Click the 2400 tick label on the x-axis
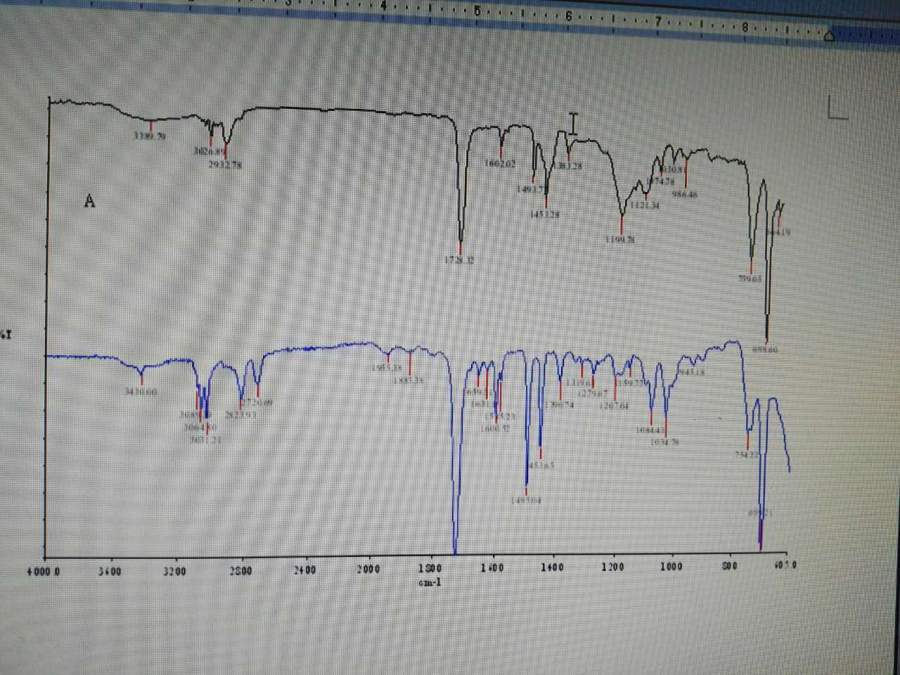Screen dimensions: 900x675 pos(305,570)
